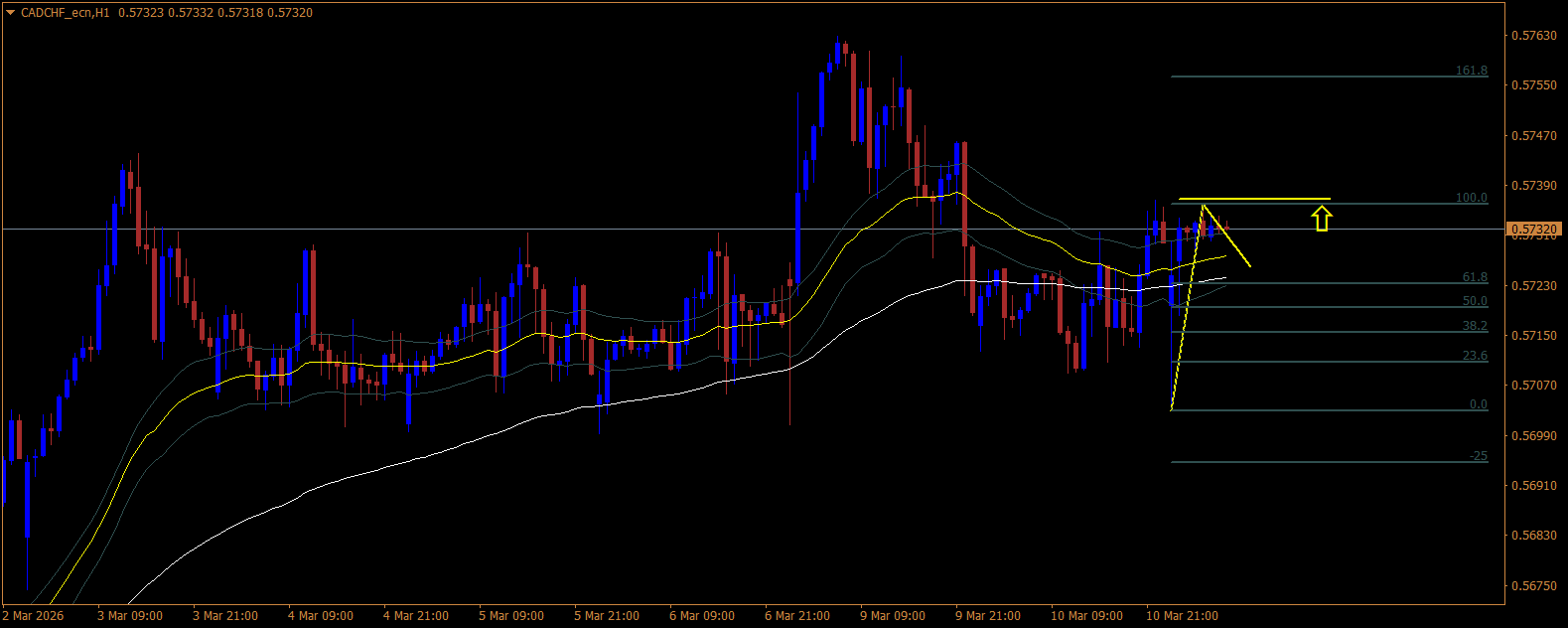Click the 9 Mar 09:00 time label
1568x628 pixels.
[x=892, y=616]
